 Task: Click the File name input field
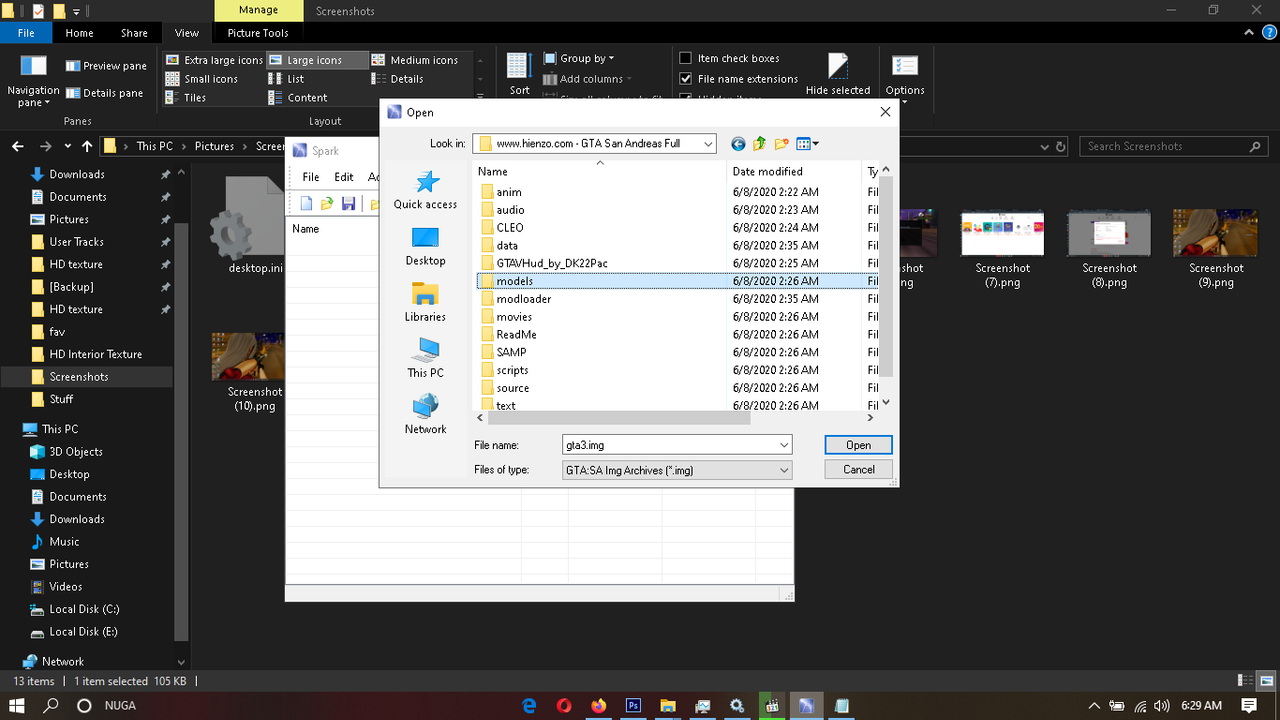(670, 445)
